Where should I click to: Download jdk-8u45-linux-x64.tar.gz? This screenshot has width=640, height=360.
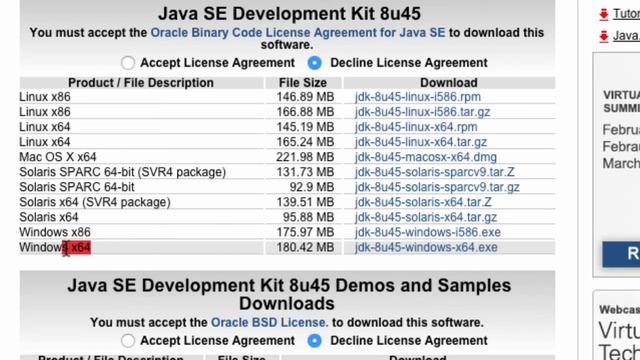(x=421, y=142)
